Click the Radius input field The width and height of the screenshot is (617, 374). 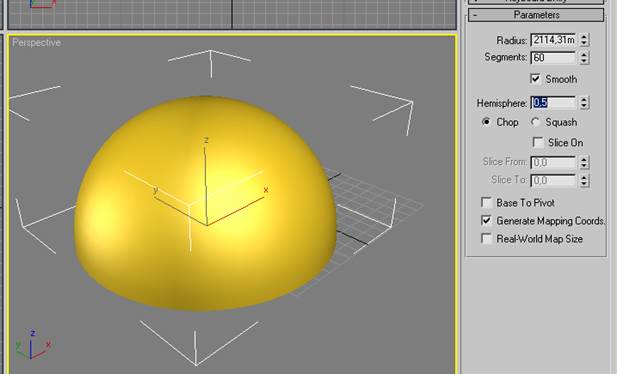pos(553,40)
